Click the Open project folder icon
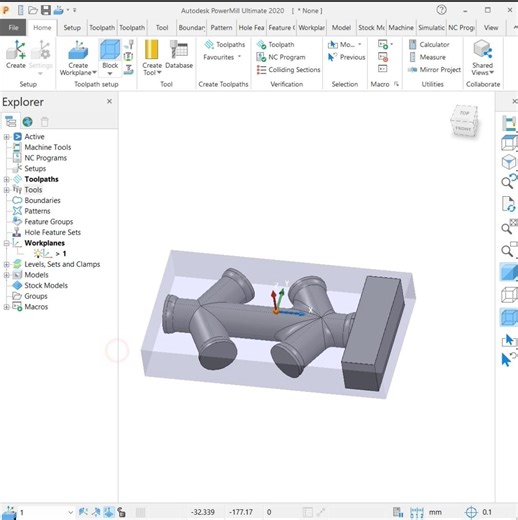518x520 pixels. click(x=33, y=10)
